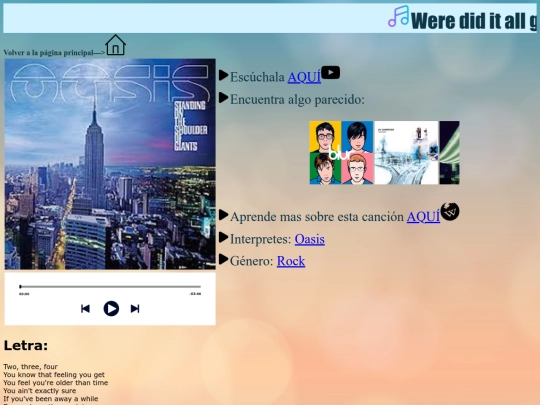Screen dimensions: 540x405
Task: Click the home icon to return to main page
Action: tap(115, 45)
